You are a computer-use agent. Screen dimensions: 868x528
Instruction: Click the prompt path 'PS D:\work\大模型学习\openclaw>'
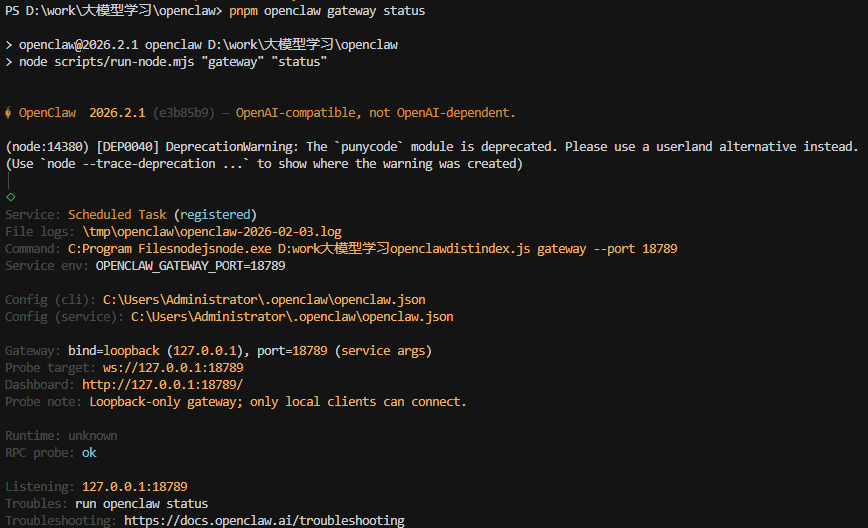pos(114,11)
